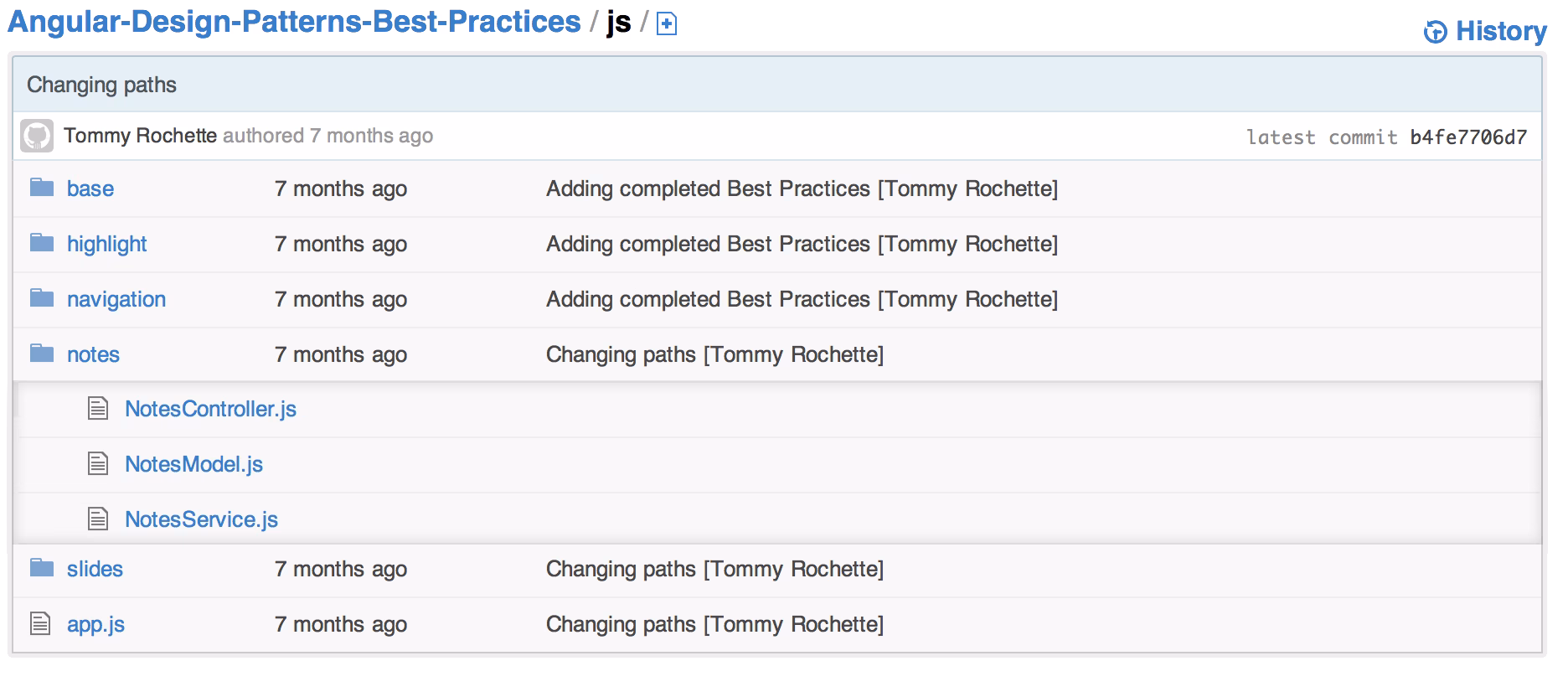Collapse the notes folder via its icon

coord(42,354)
